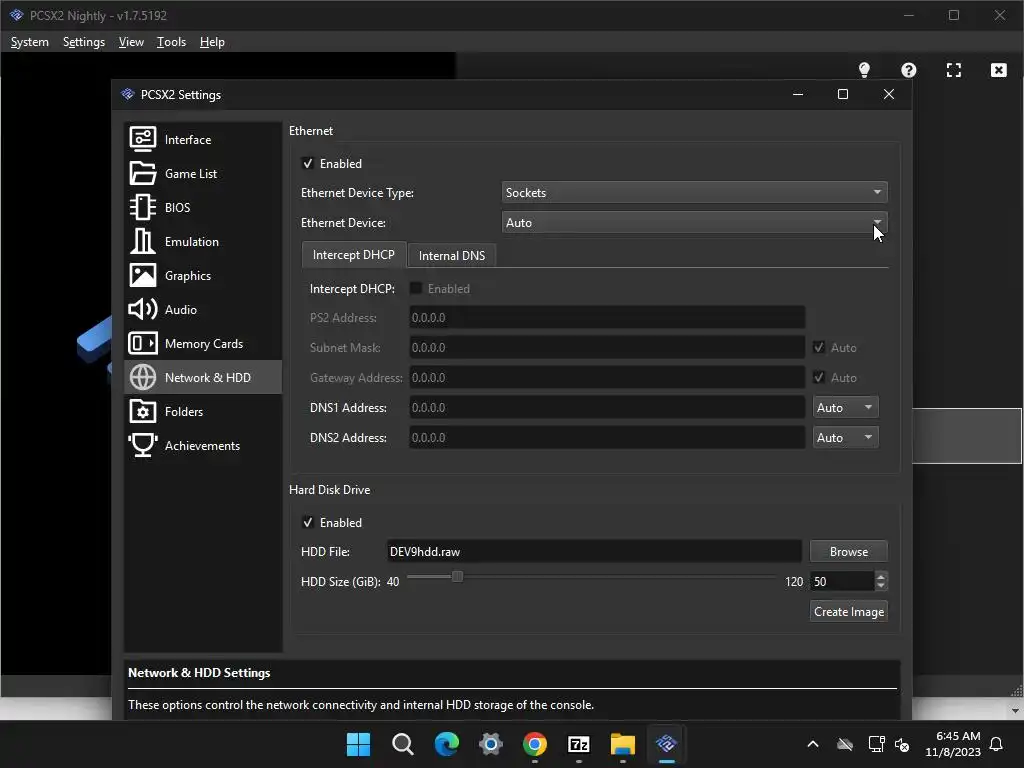The height and width of the screenshot is (768, 1024).
Task: Open DNS2 Address Auto dropdown
Action: pyautogui.click(x=845, y=438)
